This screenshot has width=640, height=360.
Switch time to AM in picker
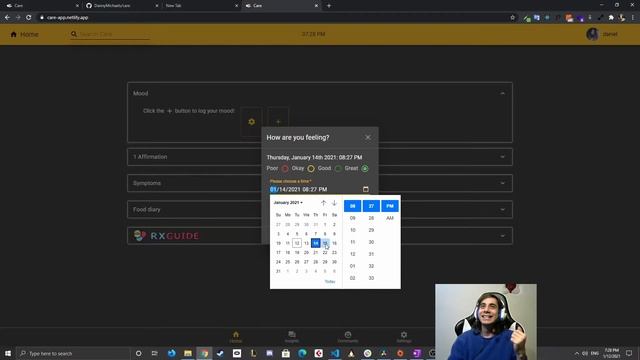390,218
